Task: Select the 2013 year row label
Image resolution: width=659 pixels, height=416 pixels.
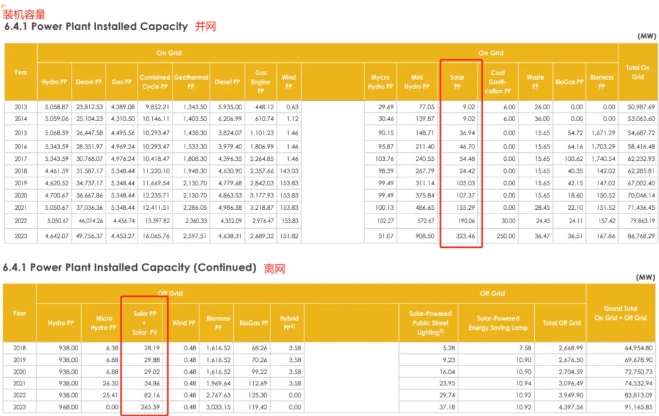Action: pyautogui.click(x=21, y=106)
